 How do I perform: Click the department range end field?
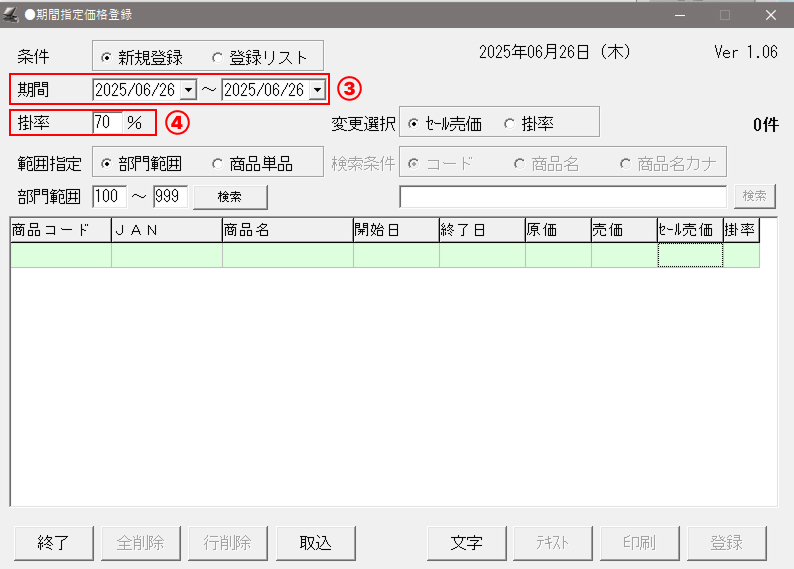pyautogui.click(x=170, y=196)
